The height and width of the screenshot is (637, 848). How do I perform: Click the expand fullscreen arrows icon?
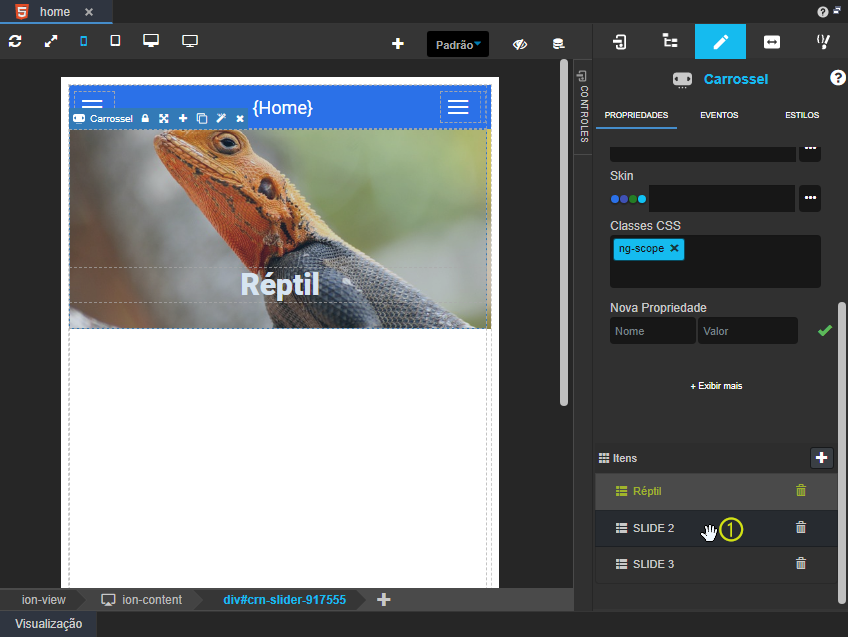coord(51,41)
